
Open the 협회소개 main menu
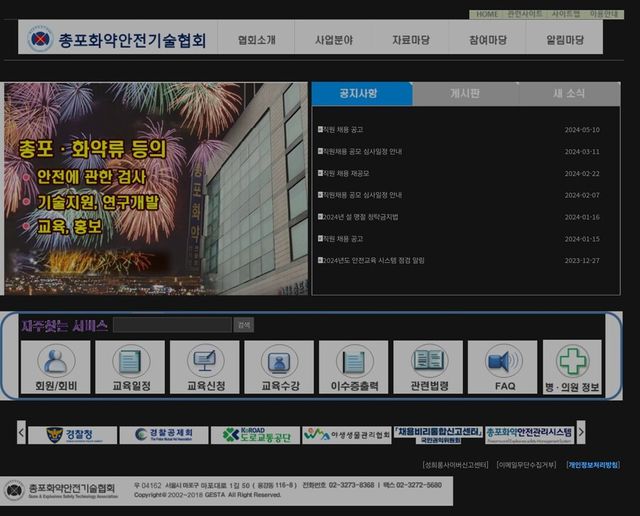[257, 40]
